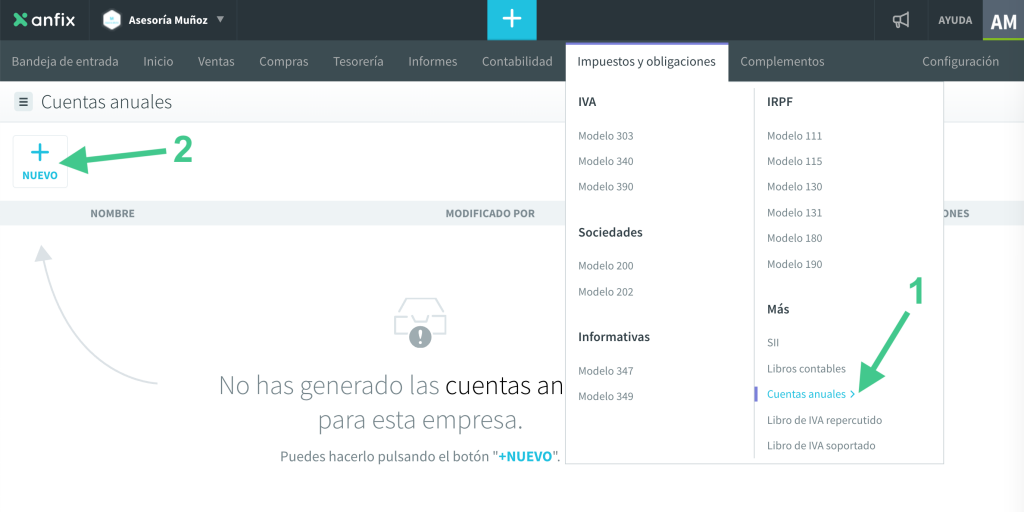Screen dimensions: 1024x512
Task: Expand the Asesoría Muñoz company dropdown
Action: point(220,20)
